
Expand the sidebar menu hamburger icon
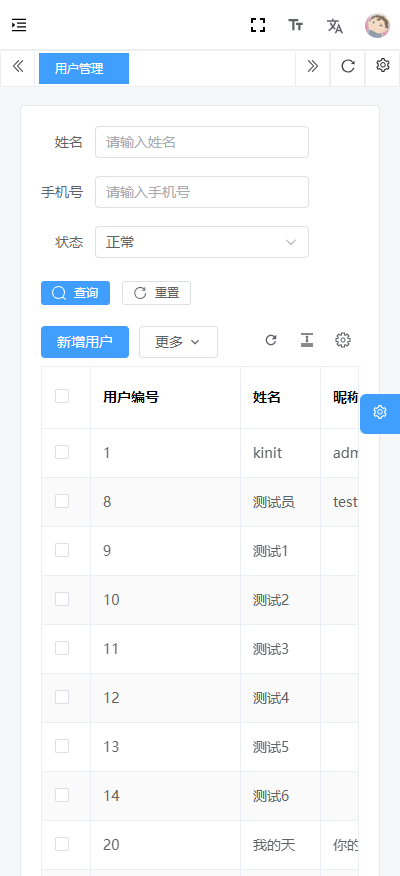19,25
